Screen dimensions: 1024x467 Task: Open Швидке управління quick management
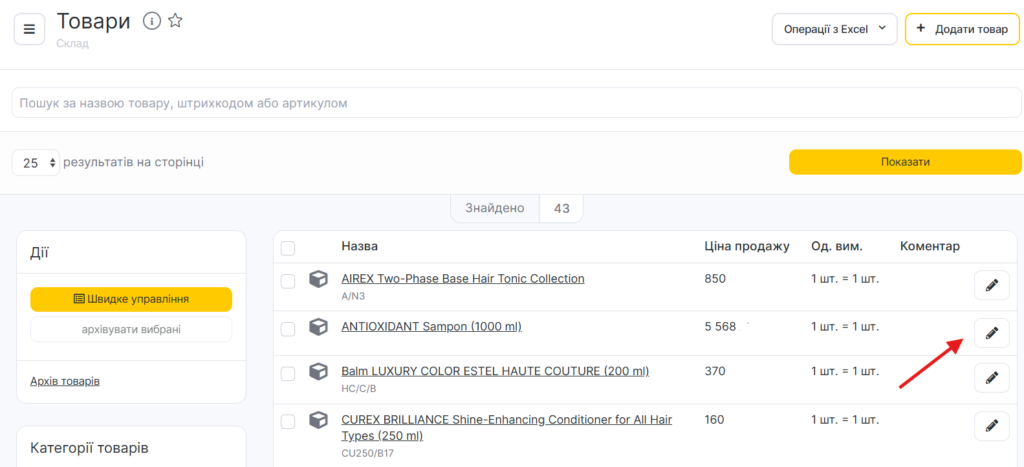[131, 299]
